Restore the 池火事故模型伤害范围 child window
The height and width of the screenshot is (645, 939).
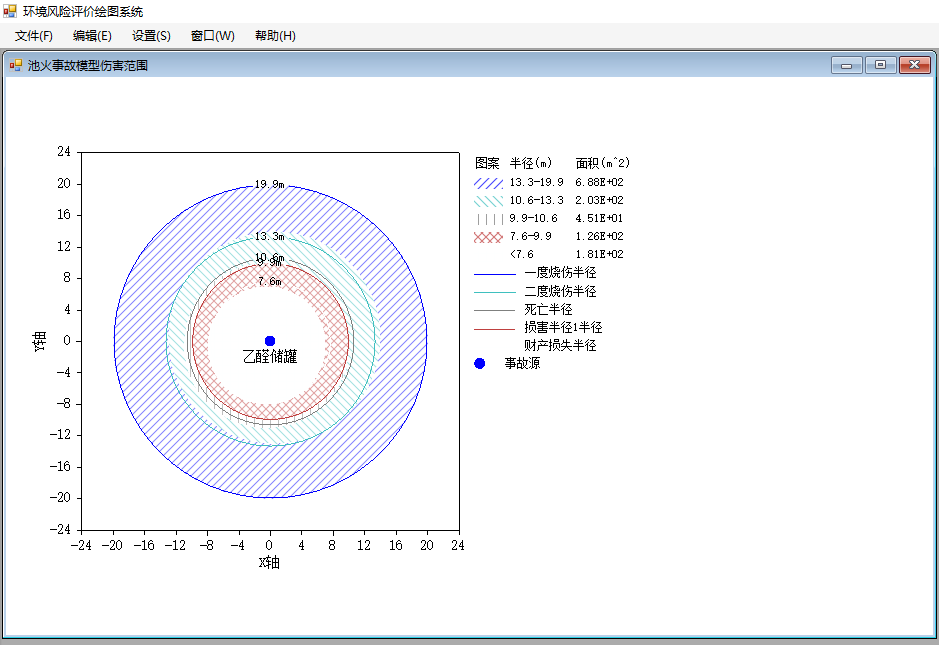(880, 65)
